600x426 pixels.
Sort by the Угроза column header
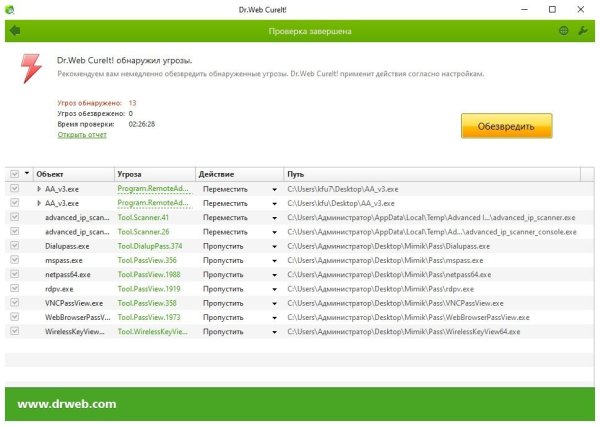click(x=155, y=174)
